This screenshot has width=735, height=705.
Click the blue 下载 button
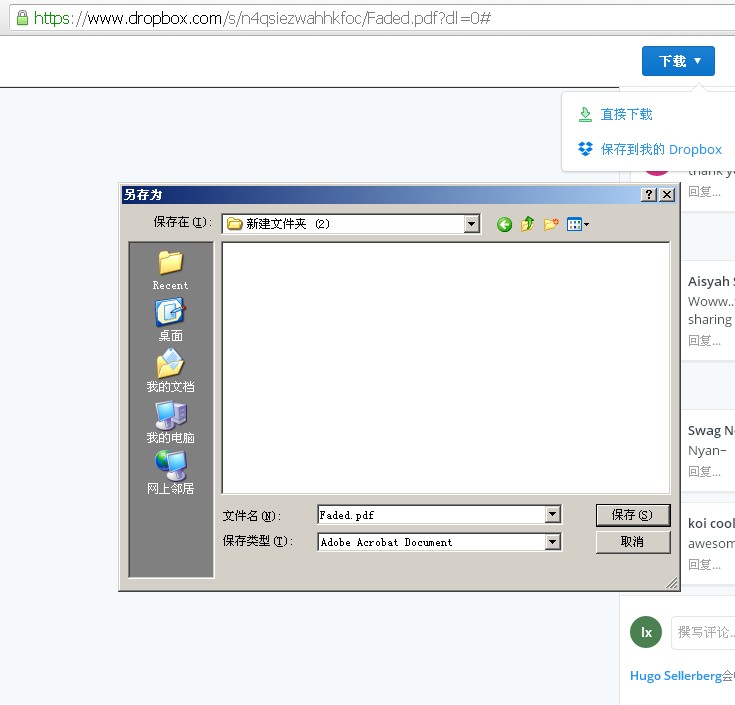click(678, 61)
